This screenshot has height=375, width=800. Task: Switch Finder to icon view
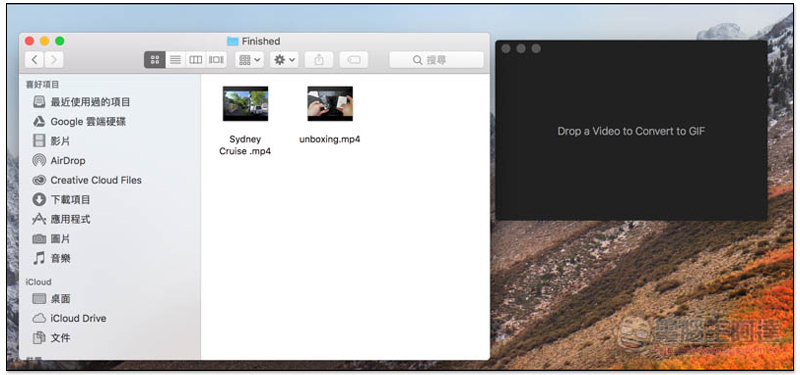155,60
